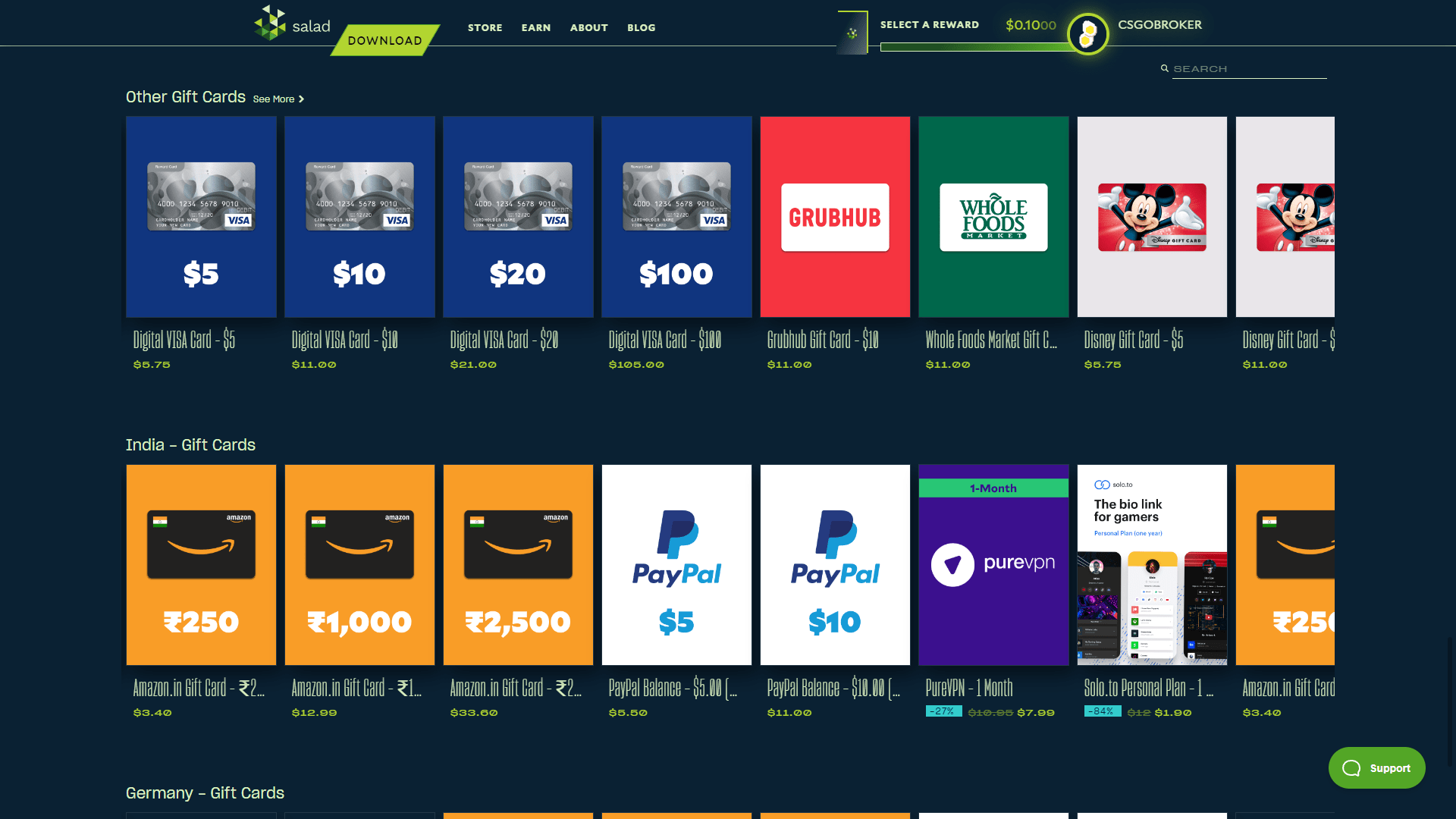This screenshot has height=819, width=1456.
Task: Click the Search input field
Action: click(x=1249, y=68)
